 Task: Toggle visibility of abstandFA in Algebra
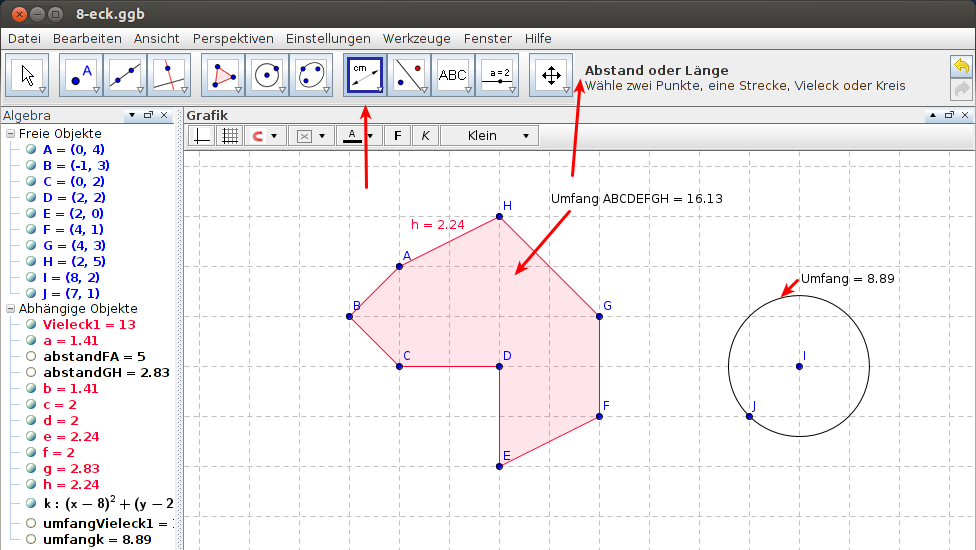(31, 357)
